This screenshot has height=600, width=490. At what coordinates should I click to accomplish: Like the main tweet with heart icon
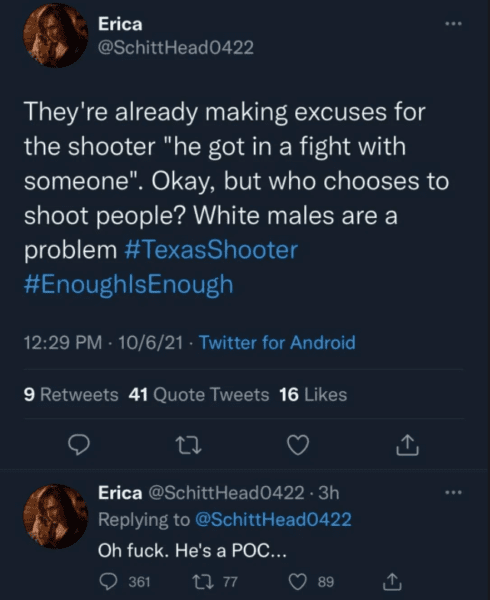(298, 445)
